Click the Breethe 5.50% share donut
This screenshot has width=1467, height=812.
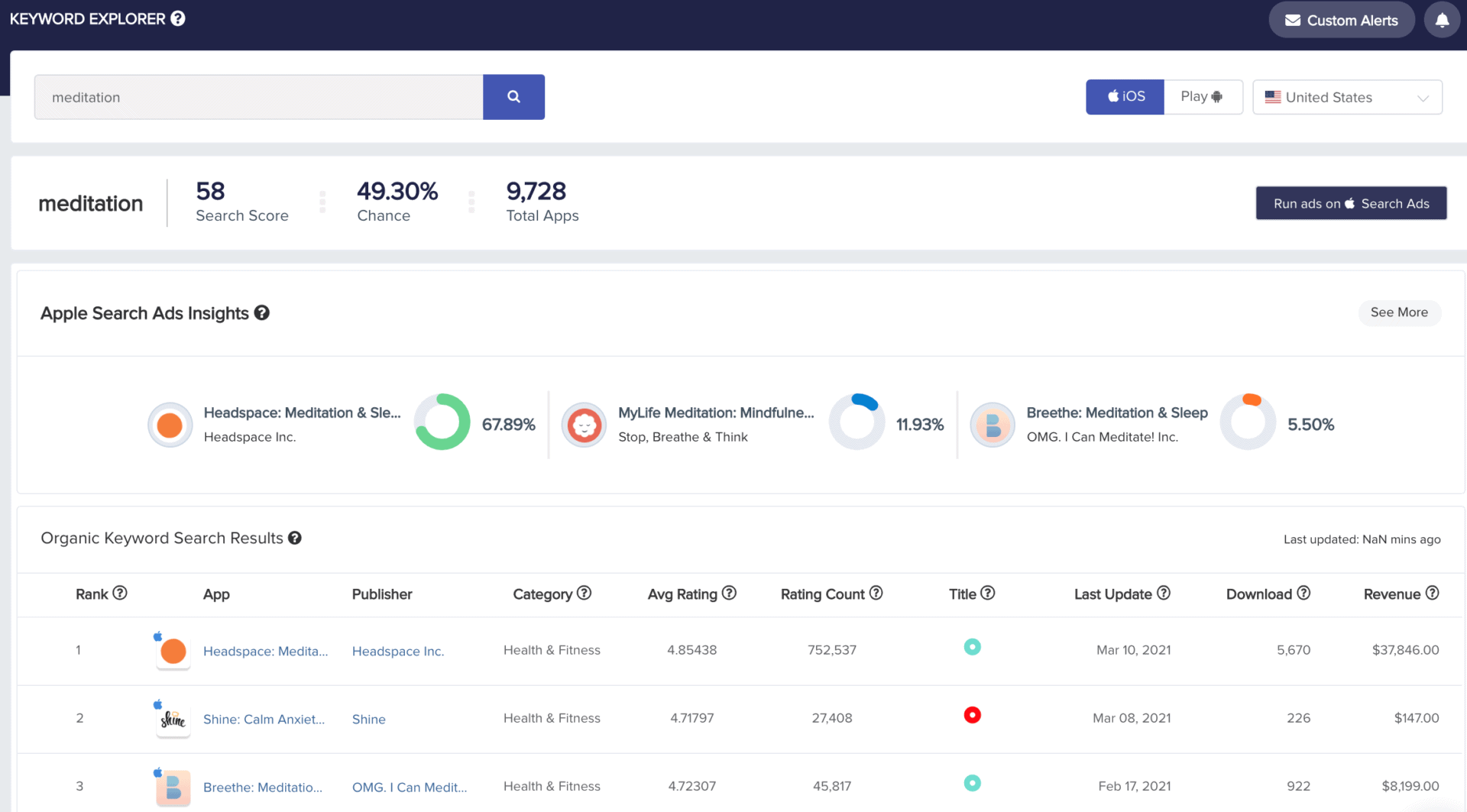[1248, 422]
